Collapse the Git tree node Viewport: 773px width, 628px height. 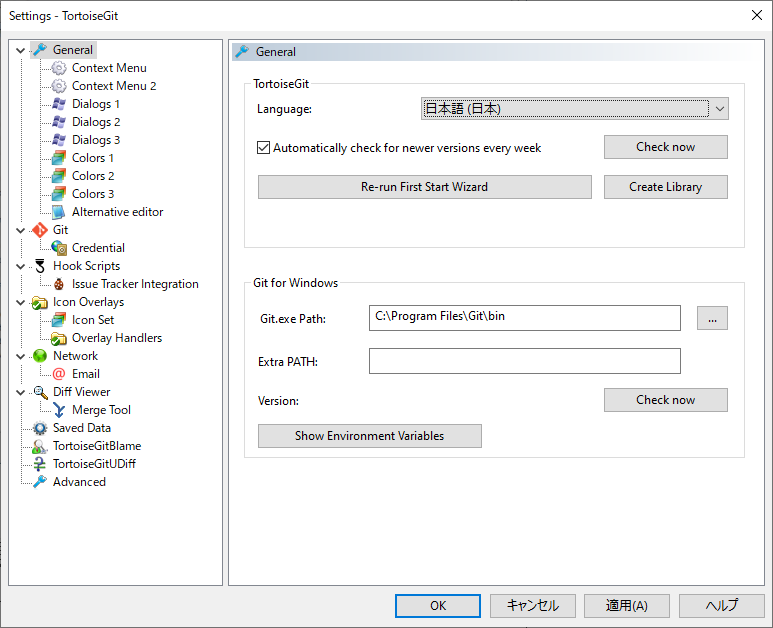(x=20, y=230)
